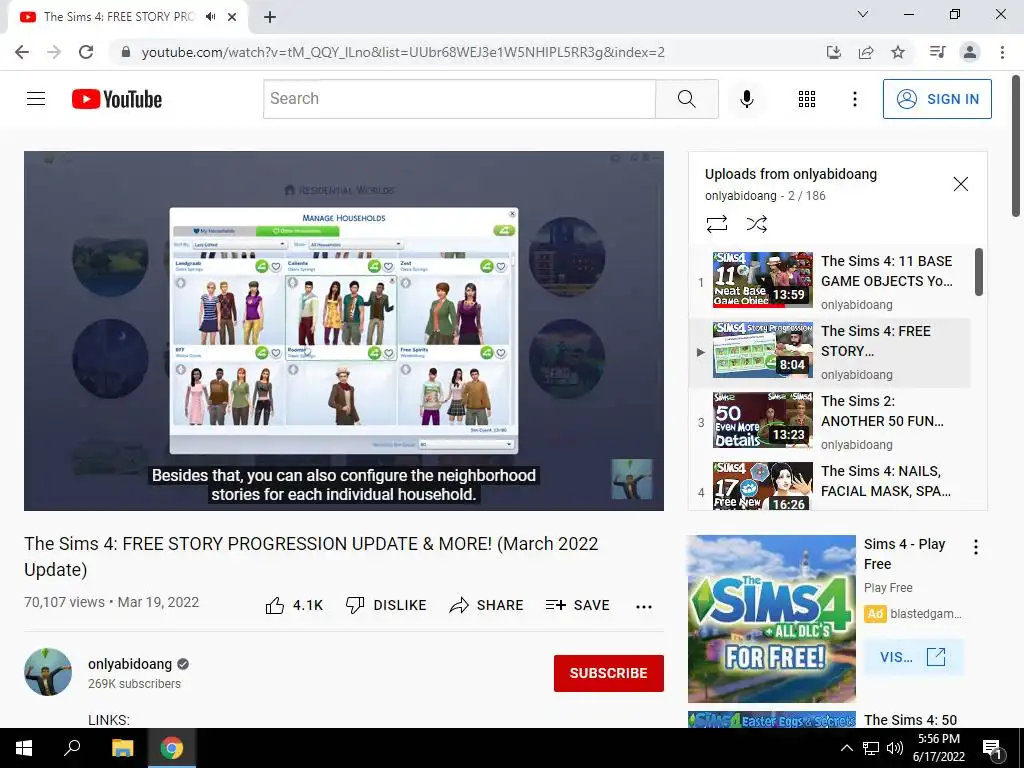Show hidden system tray icons
The image size is (1024, 768).
[846, 748]
